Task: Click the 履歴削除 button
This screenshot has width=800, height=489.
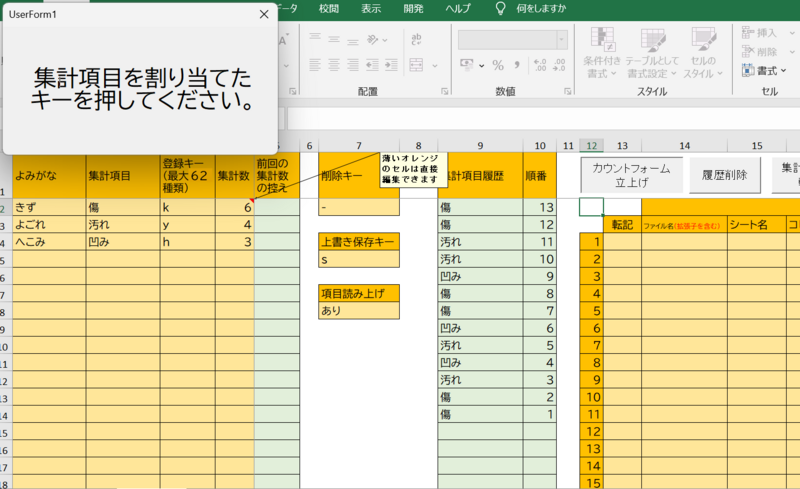Action: point(725,175)
